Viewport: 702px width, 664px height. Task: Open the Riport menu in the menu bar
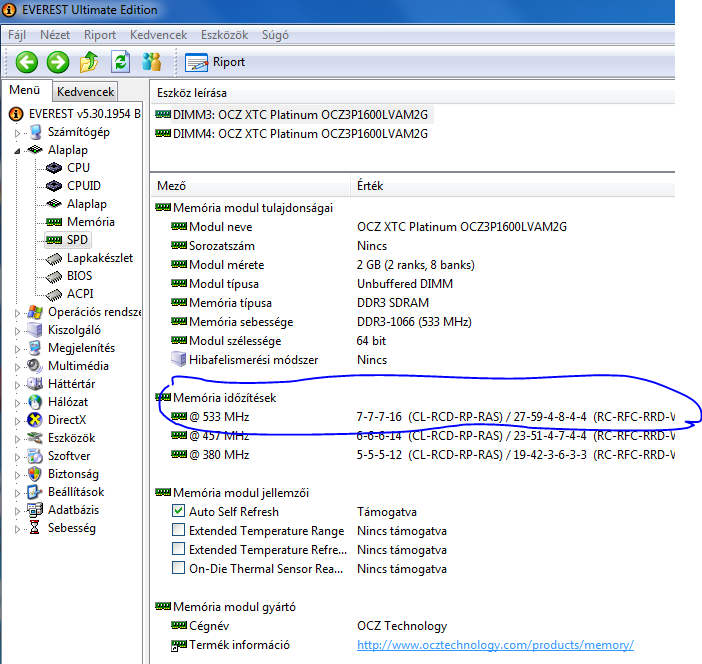point(100,35)
